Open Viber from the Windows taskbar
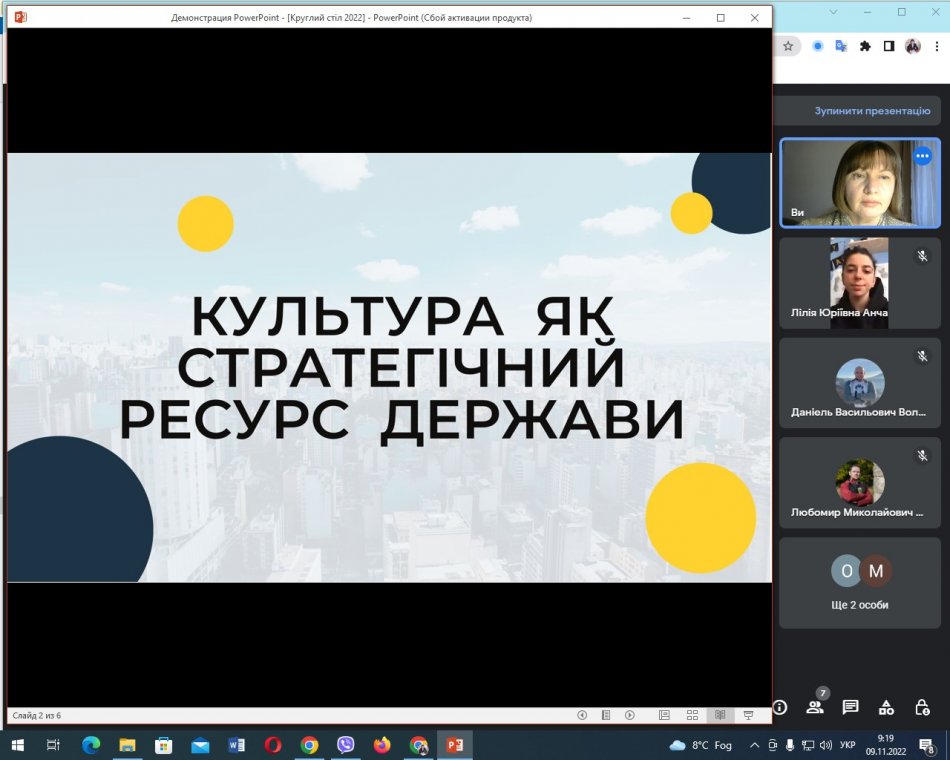The height and width of the screenshot is (760, 950). 346,745
